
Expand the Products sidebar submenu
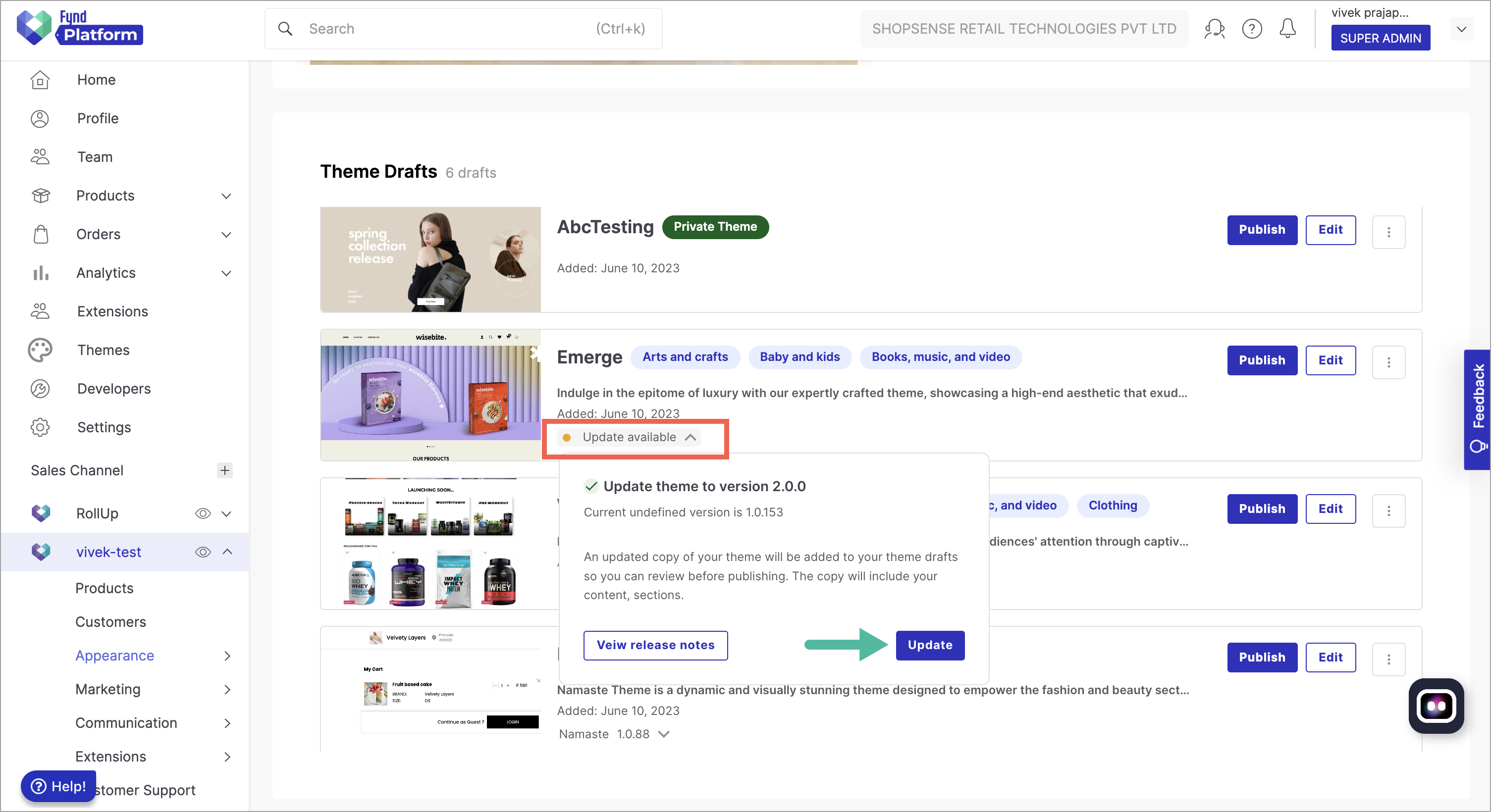click(x=226, y=196)
